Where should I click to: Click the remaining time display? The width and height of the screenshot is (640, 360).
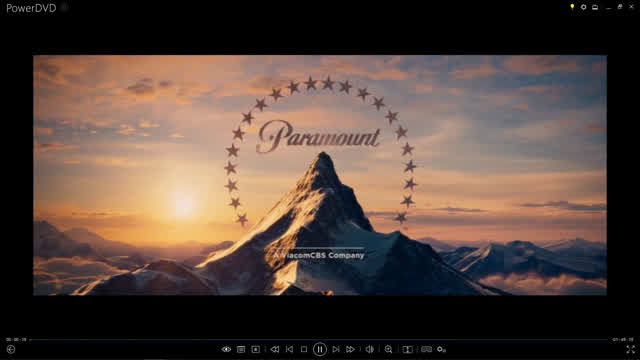pyautogui.click(x=622, y=340)
